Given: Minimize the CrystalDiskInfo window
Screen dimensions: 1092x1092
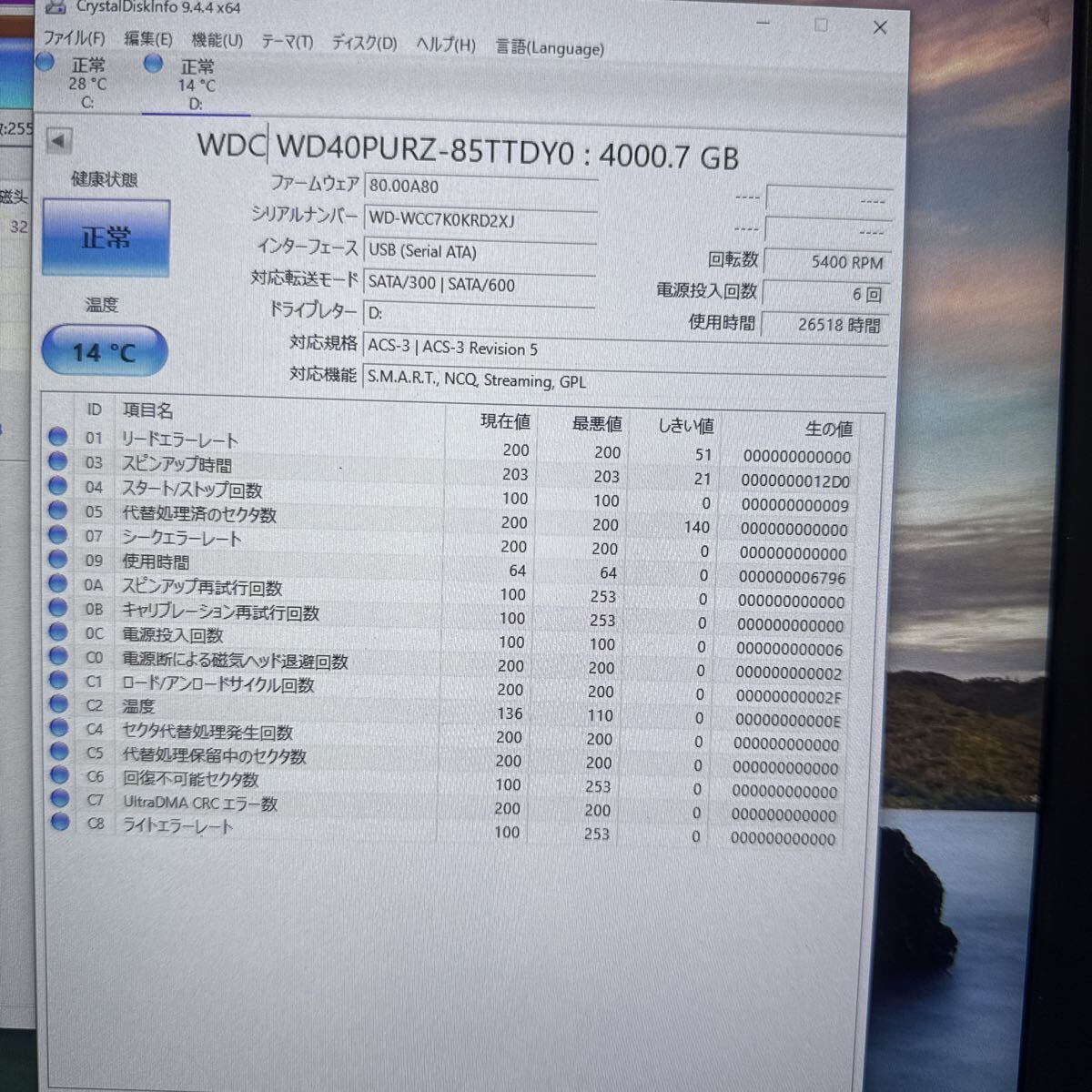Looking at the screenshot, I should tap(763, 23).
